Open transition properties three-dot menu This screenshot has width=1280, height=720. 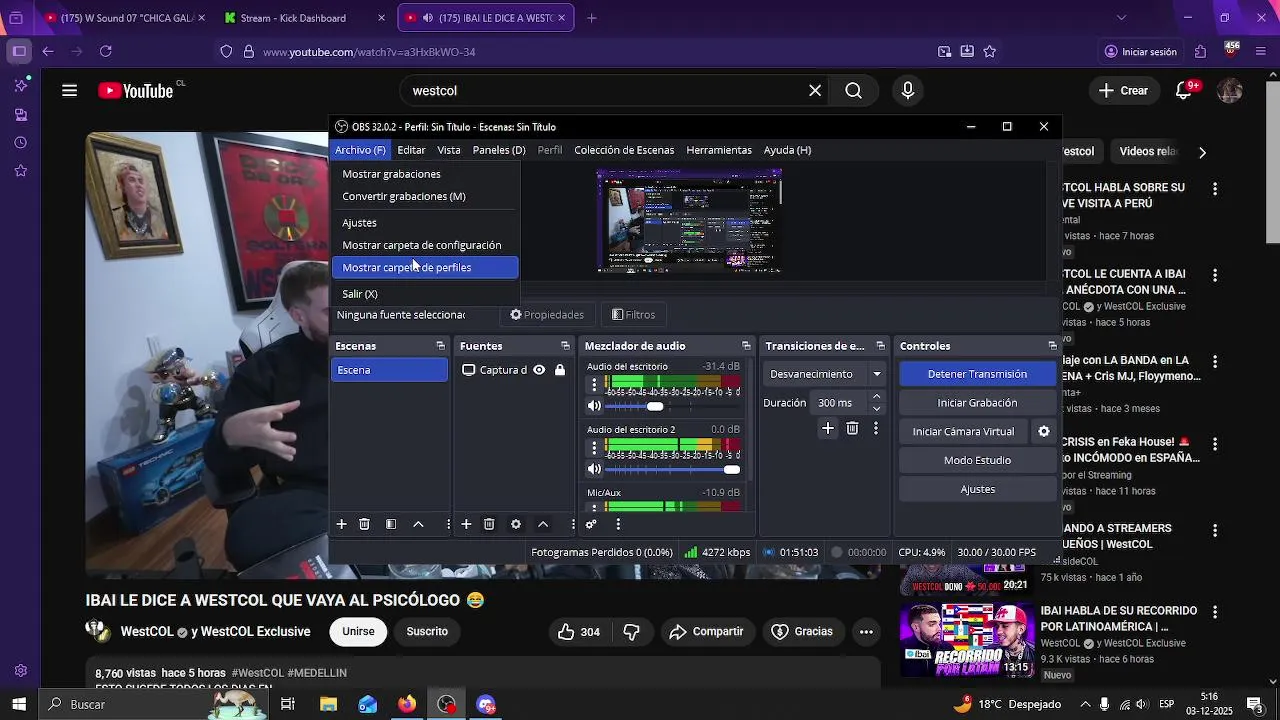pyautogui.click(x=876, y=428)
